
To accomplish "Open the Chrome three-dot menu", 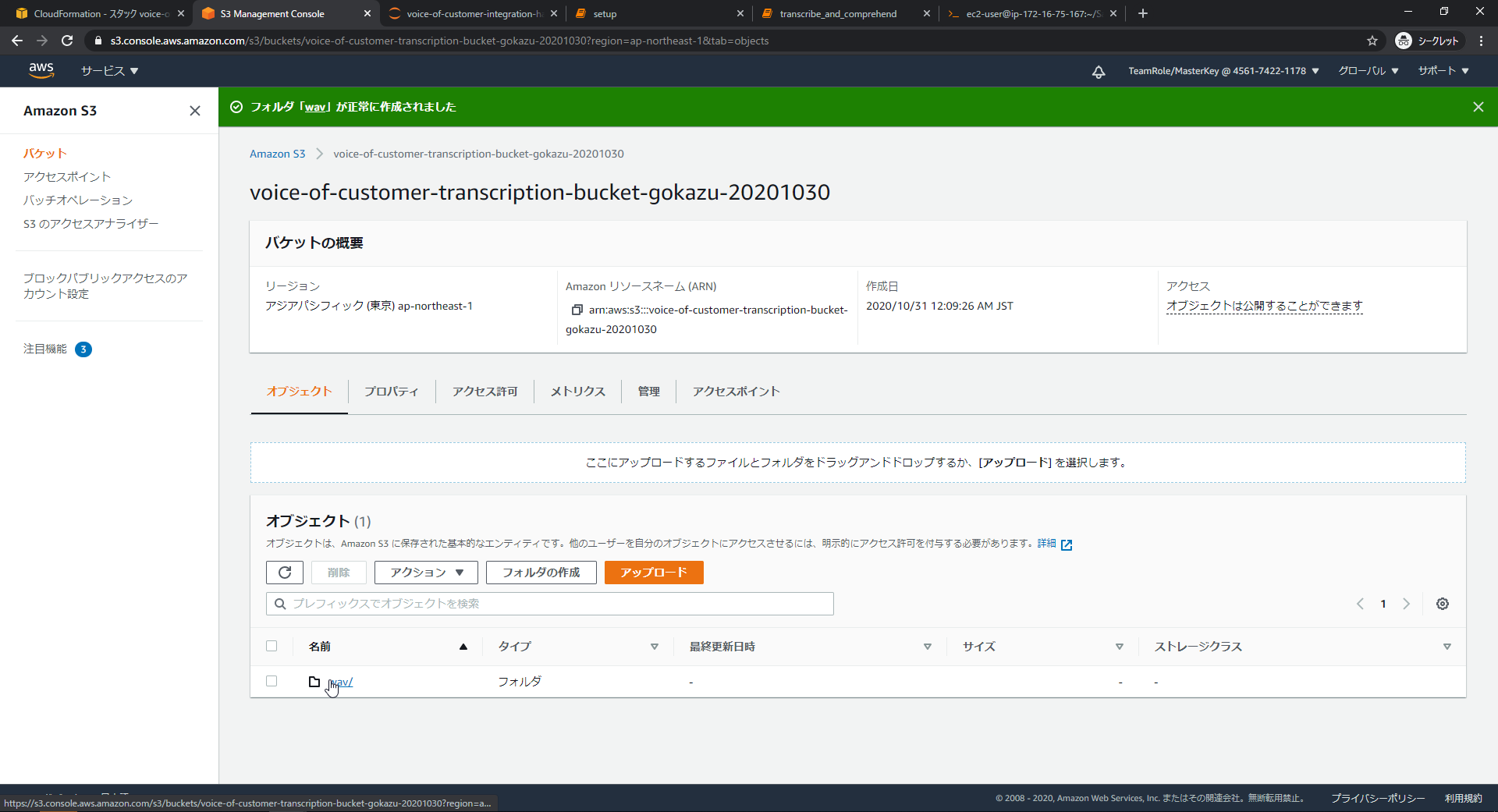I will 1481,41.
